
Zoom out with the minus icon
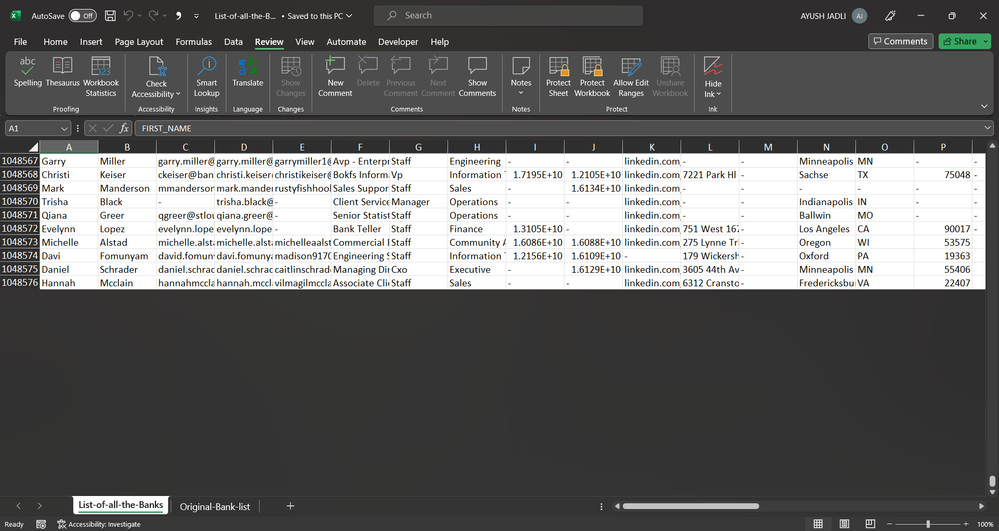pos(890,524)
